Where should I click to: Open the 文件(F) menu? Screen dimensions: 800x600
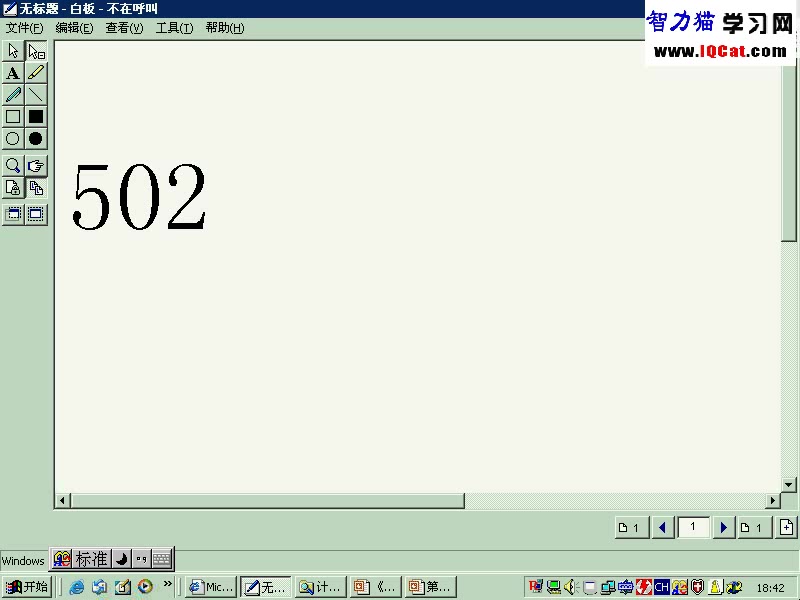click(24, 28)
